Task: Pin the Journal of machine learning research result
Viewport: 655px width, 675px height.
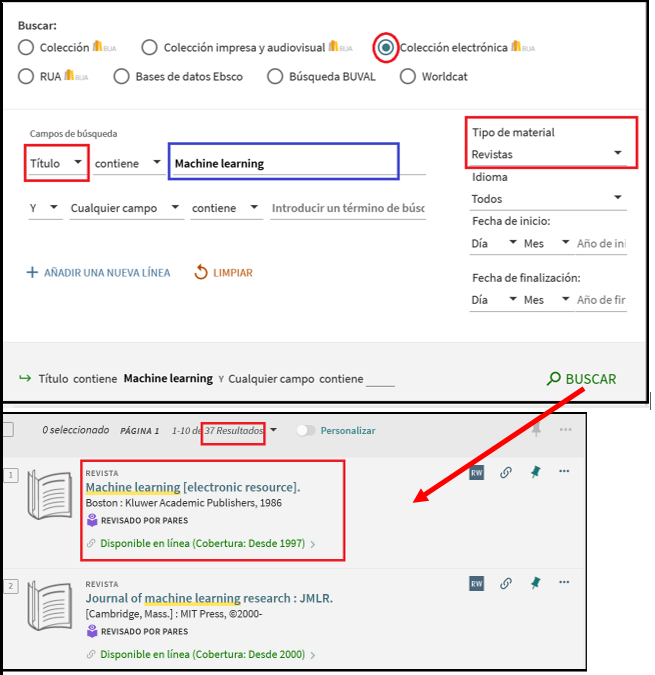Action: [535, 582]
